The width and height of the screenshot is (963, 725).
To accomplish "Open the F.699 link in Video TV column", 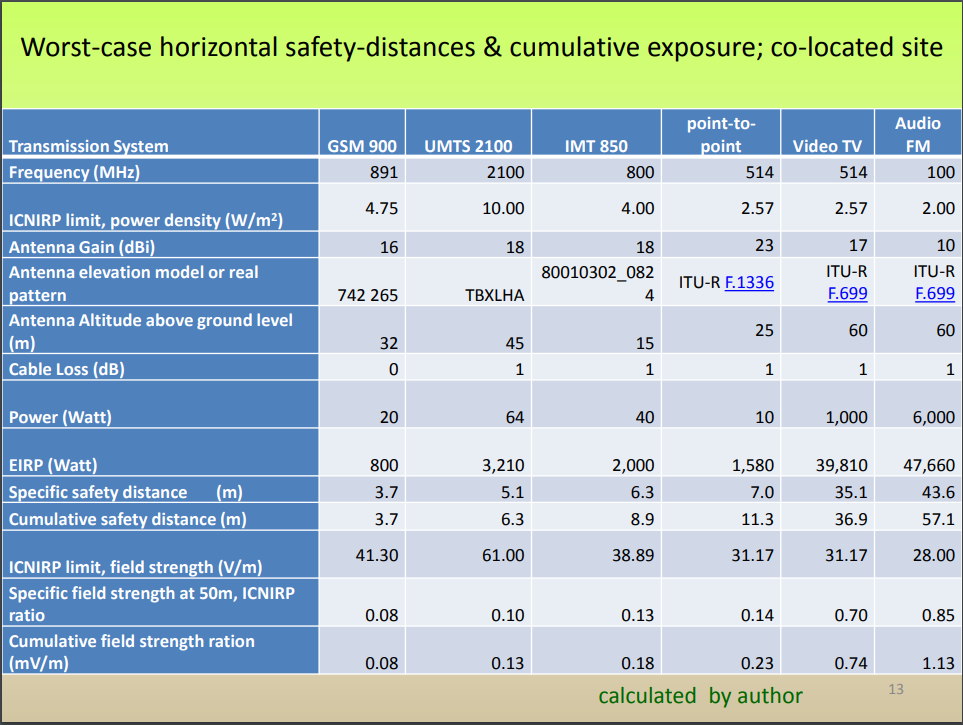I will [847, 294].
